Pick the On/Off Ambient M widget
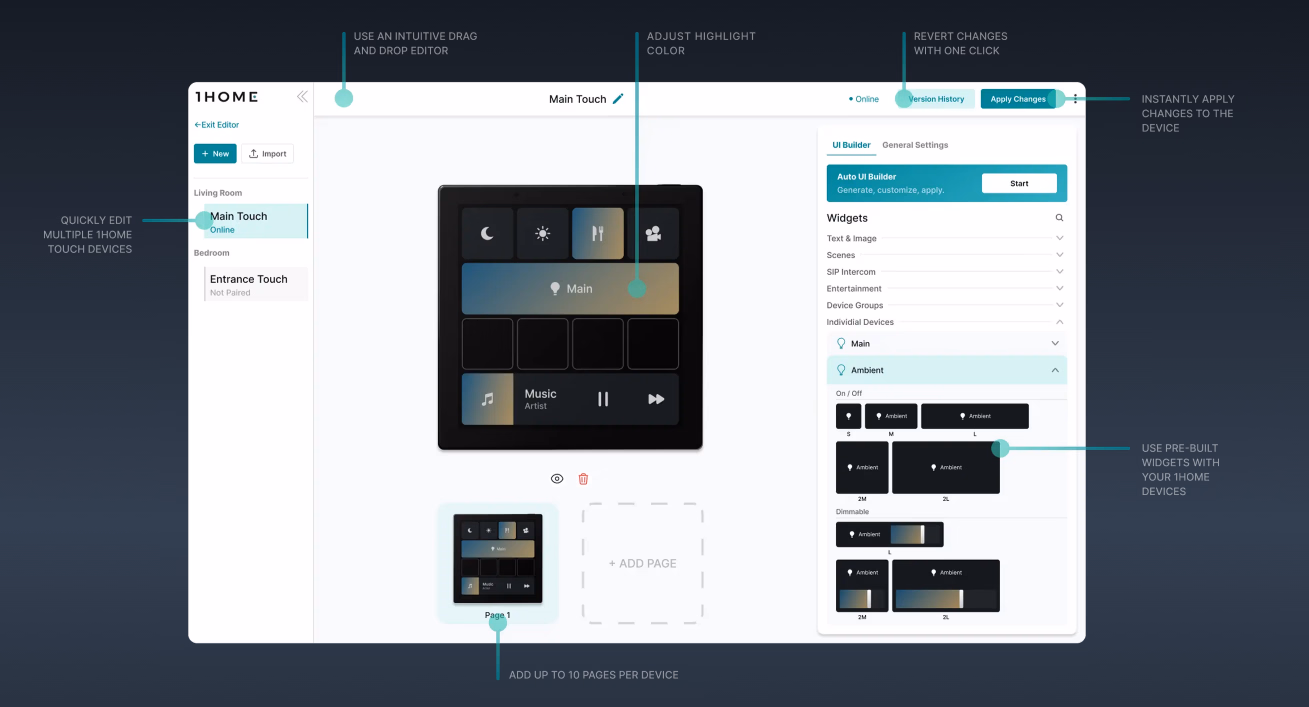The width and height of the screenshot is (1309, 707). (891, 416)
